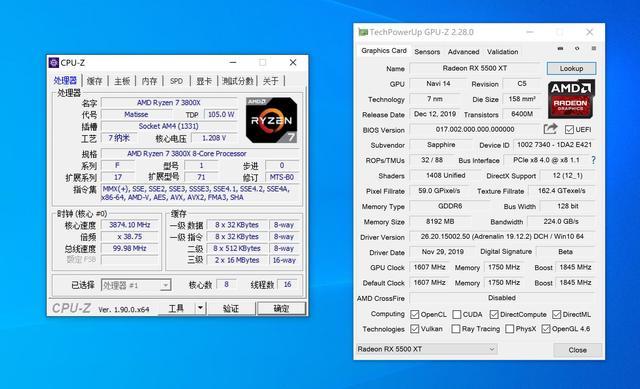This screenshot has width=640, height=389.
Task: Click the Shaders value 1408 Unified
Action: pos(446,176)
